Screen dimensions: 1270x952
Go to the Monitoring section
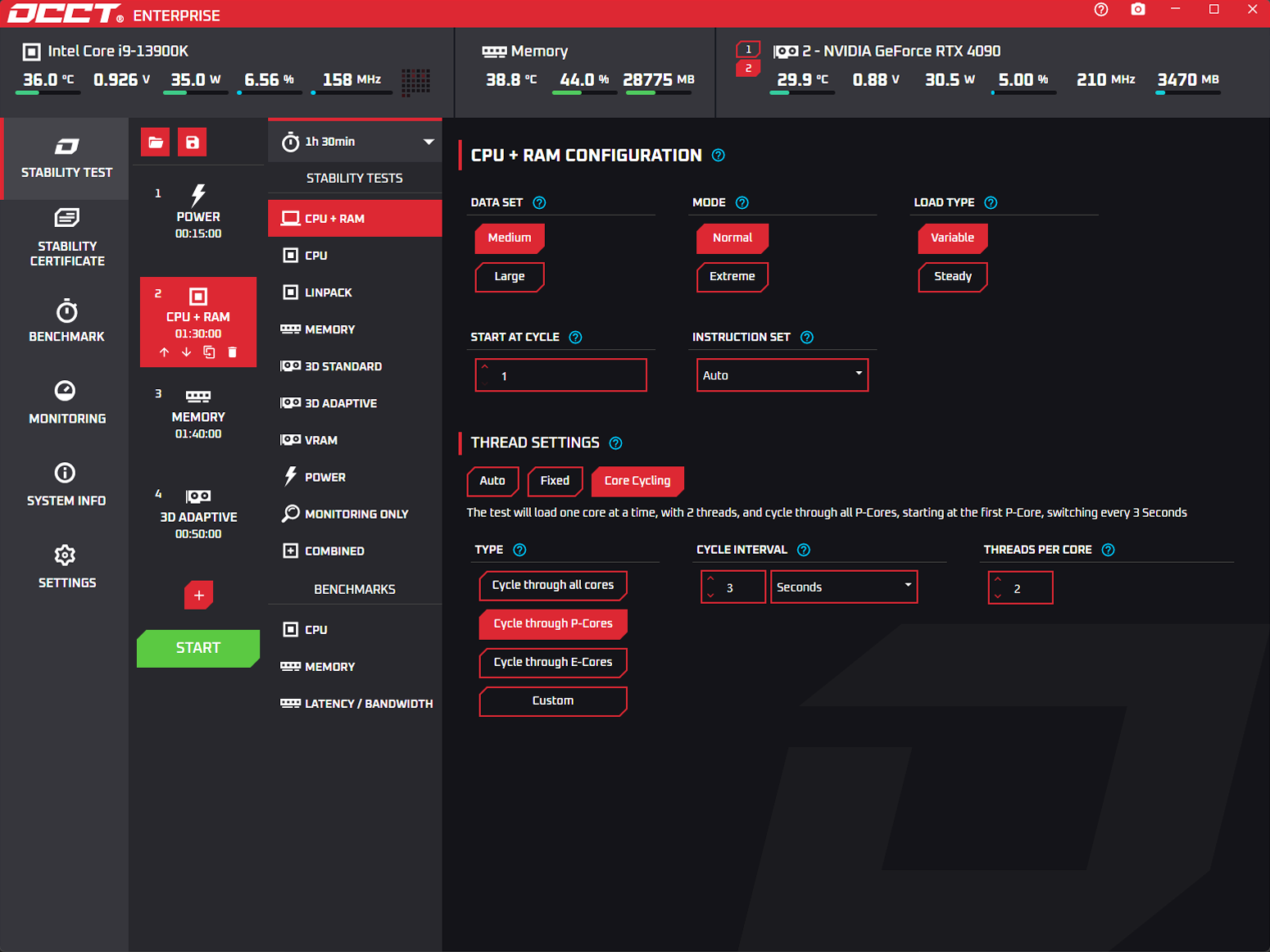(x=66, y=403)
